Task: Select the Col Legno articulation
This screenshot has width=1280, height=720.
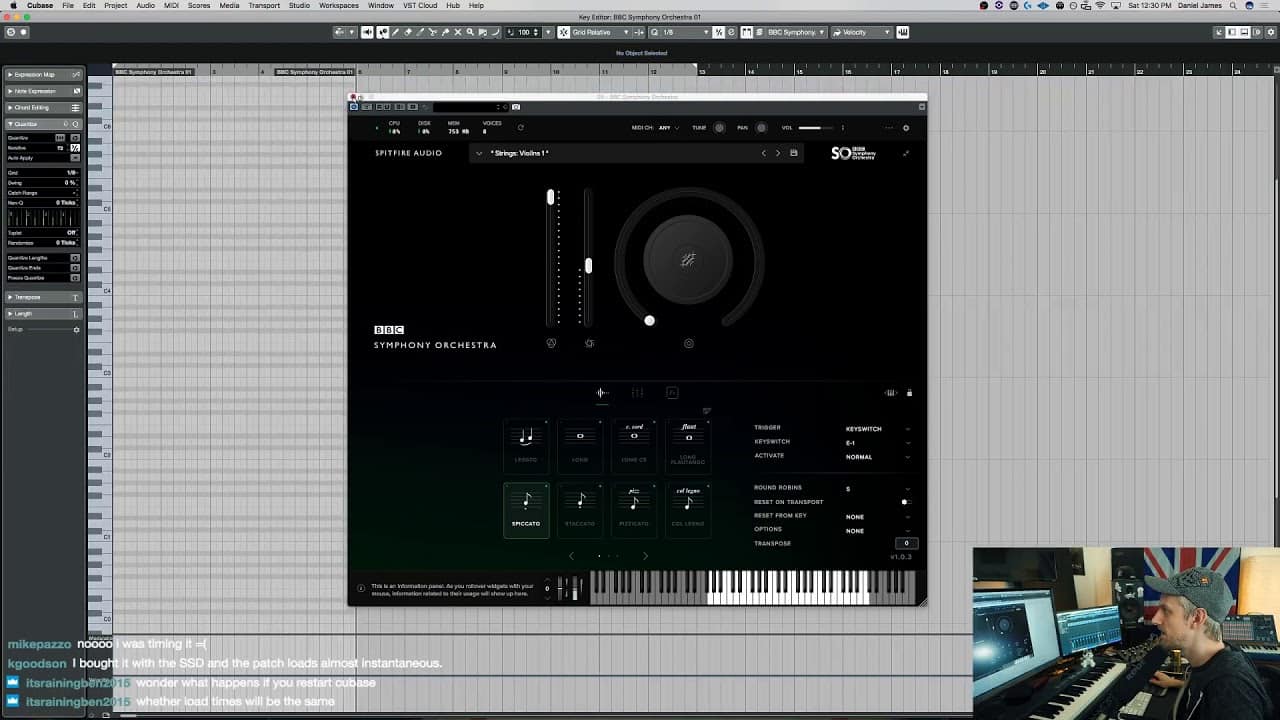Action: coord(688,510)
